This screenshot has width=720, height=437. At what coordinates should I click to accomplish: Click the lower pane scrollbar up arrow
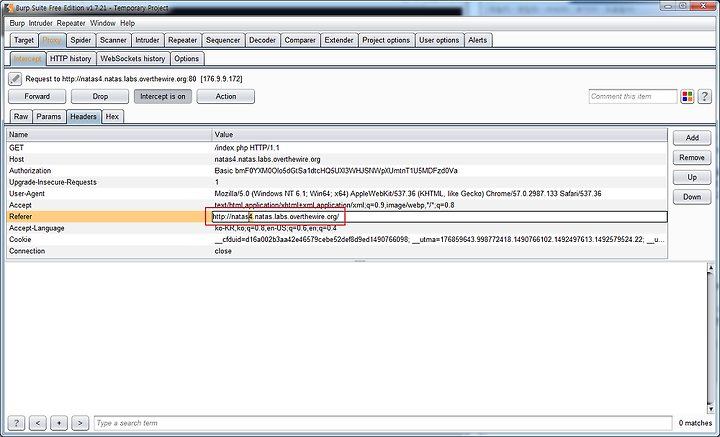(711, 267)
